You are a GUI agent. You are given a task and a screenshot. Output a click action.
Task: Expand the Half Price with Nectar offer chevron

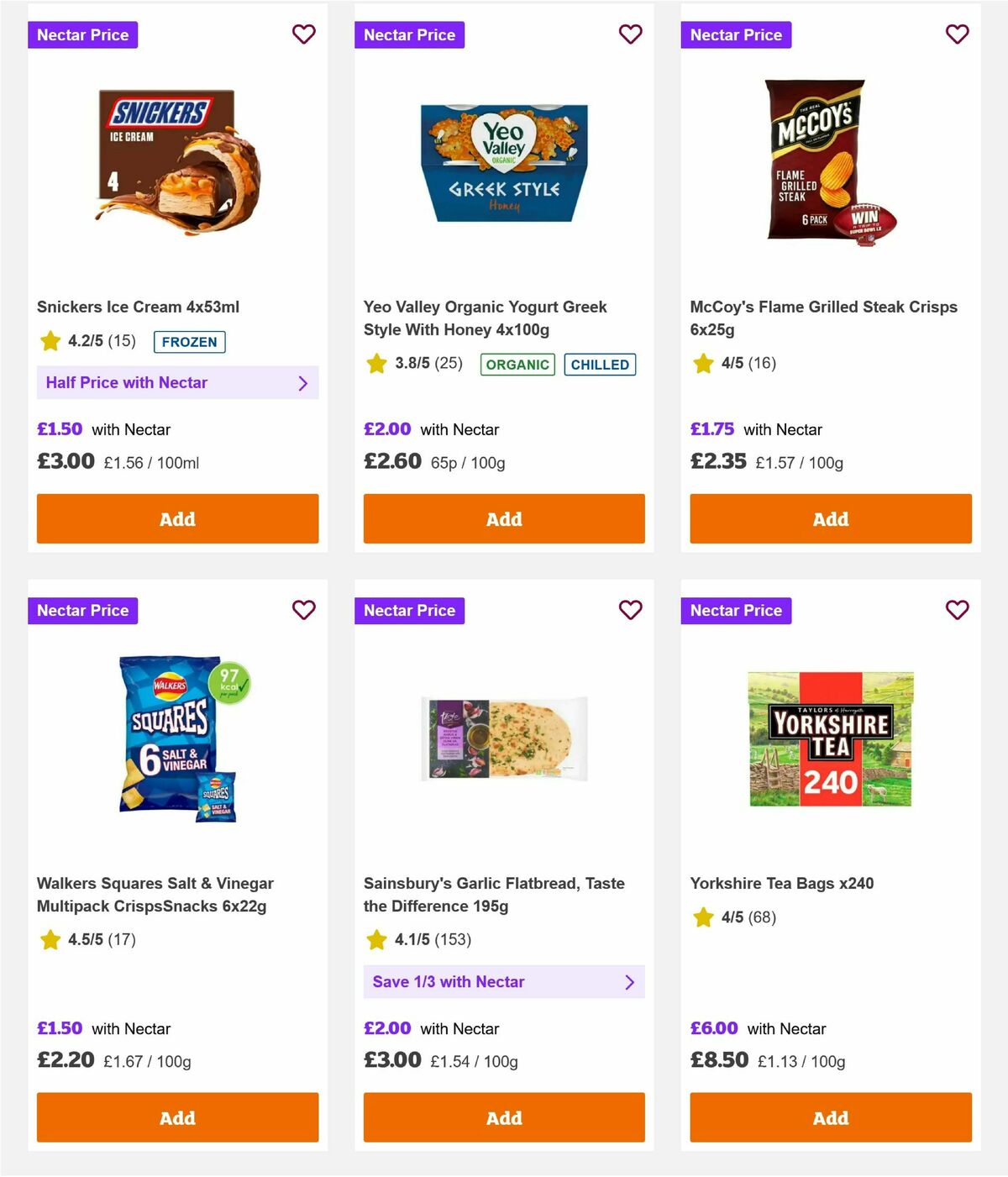303,382
